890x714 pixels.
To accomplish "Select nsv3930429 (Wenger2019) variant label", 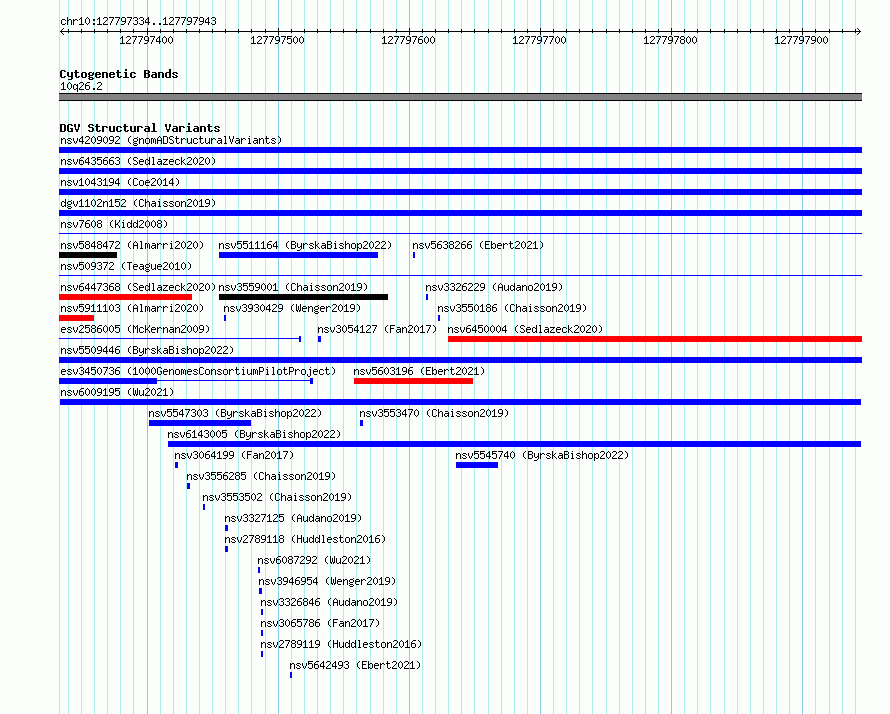I will [292, 308].
